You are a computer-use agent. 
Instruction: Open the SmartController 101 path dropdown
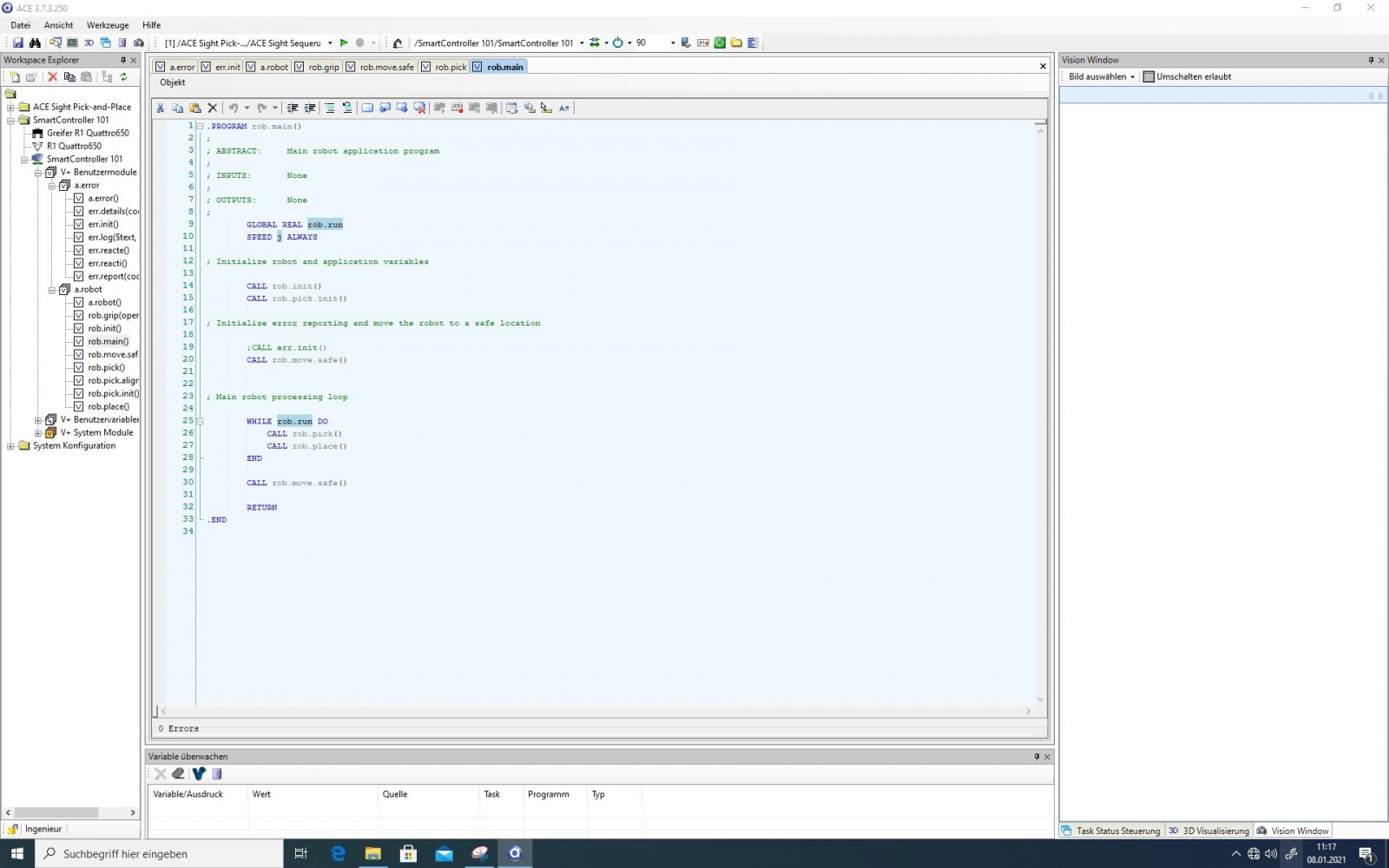(582, 43)
